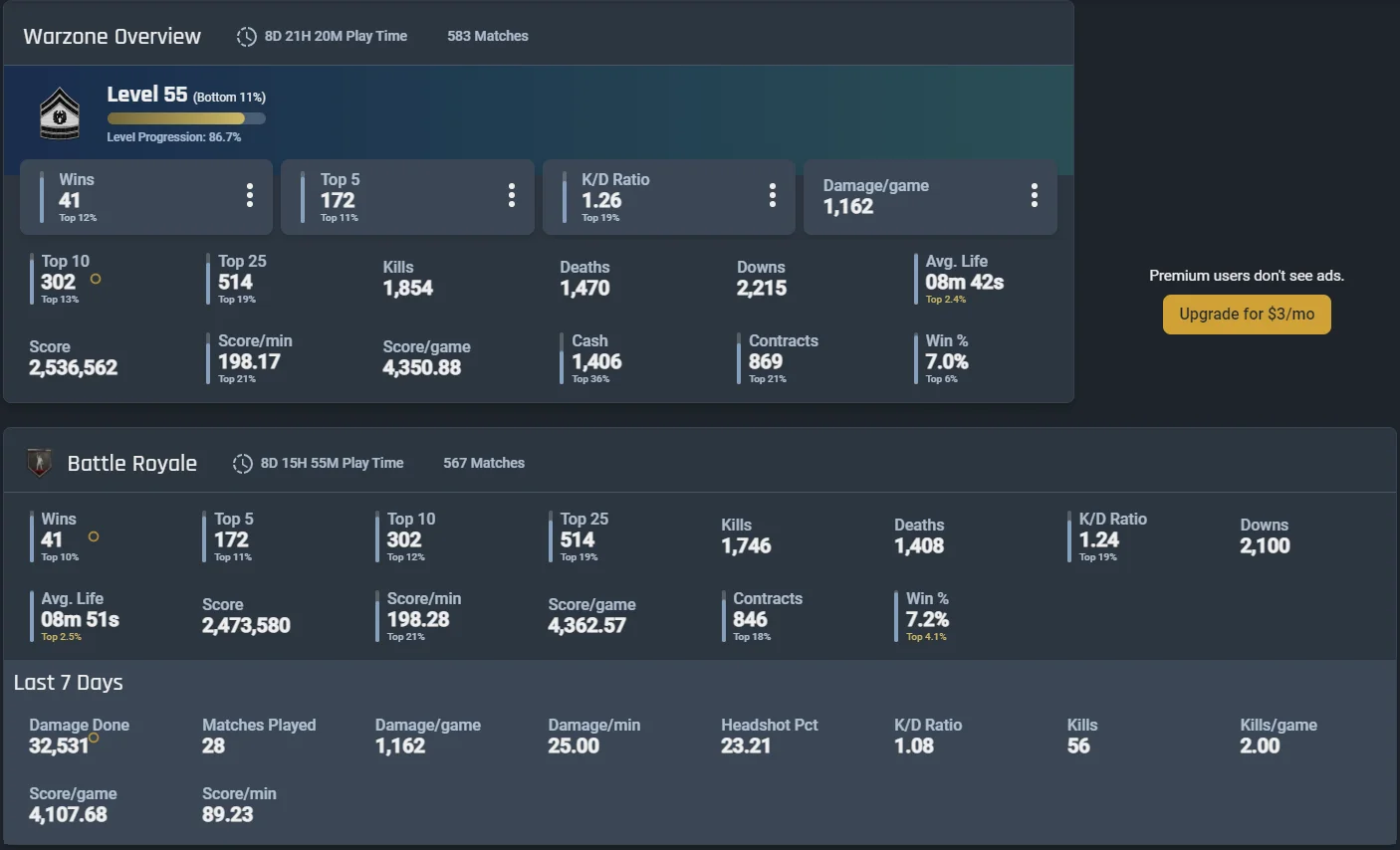Select the Battle Royale section title
This screenshot has width=1400, height=850.
coord(132,464)
